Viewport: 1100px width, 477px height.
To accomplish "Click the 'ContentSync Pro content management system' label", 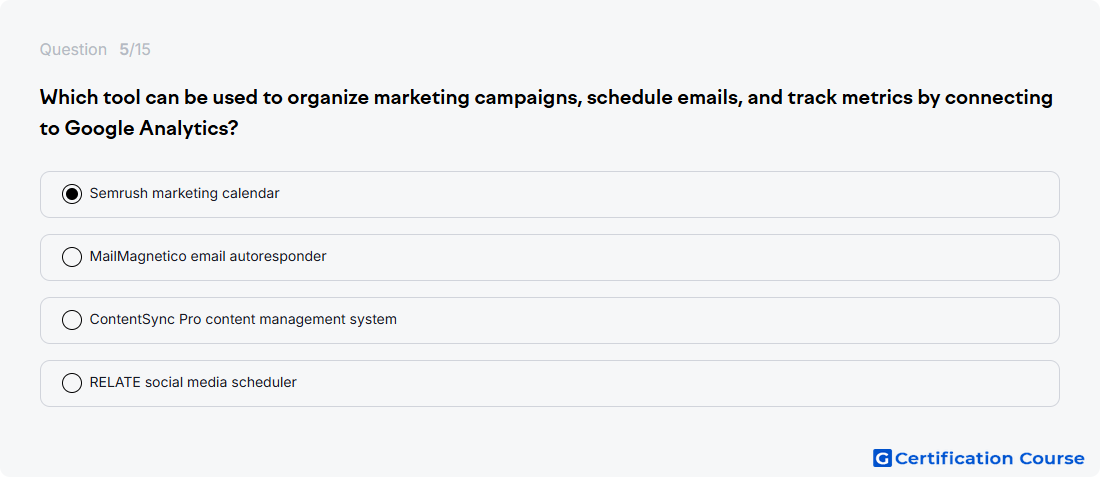I will [243, 320].
